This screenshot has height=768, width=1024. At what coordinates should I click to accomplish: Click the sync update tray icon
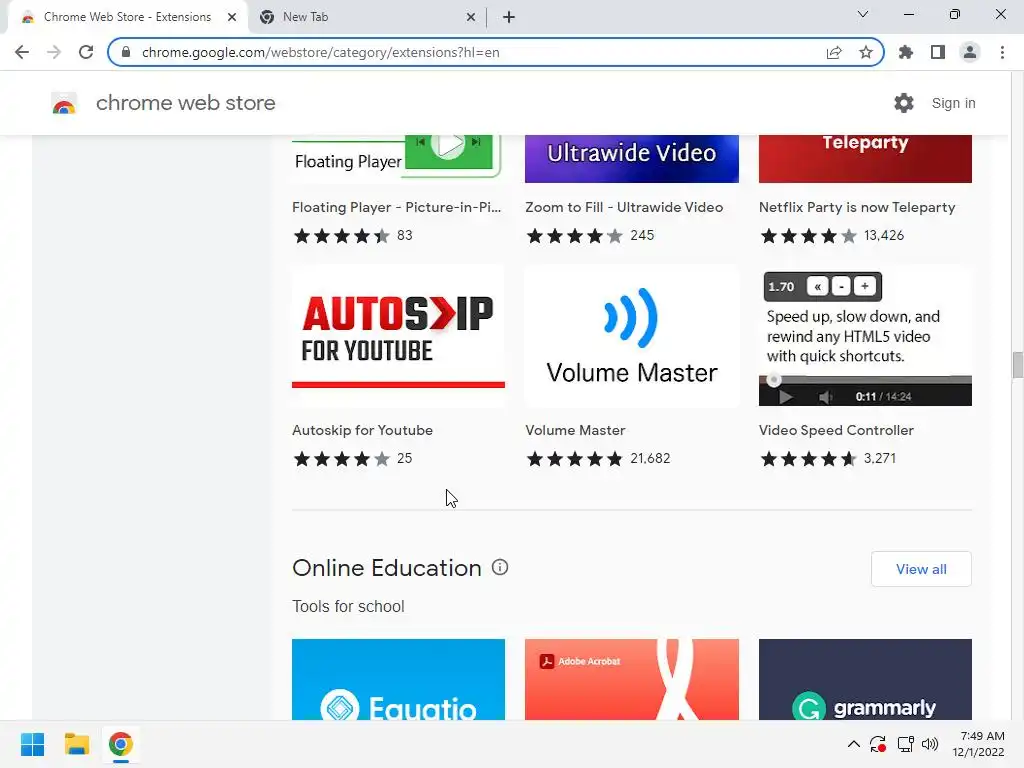(x=878, y=744)
